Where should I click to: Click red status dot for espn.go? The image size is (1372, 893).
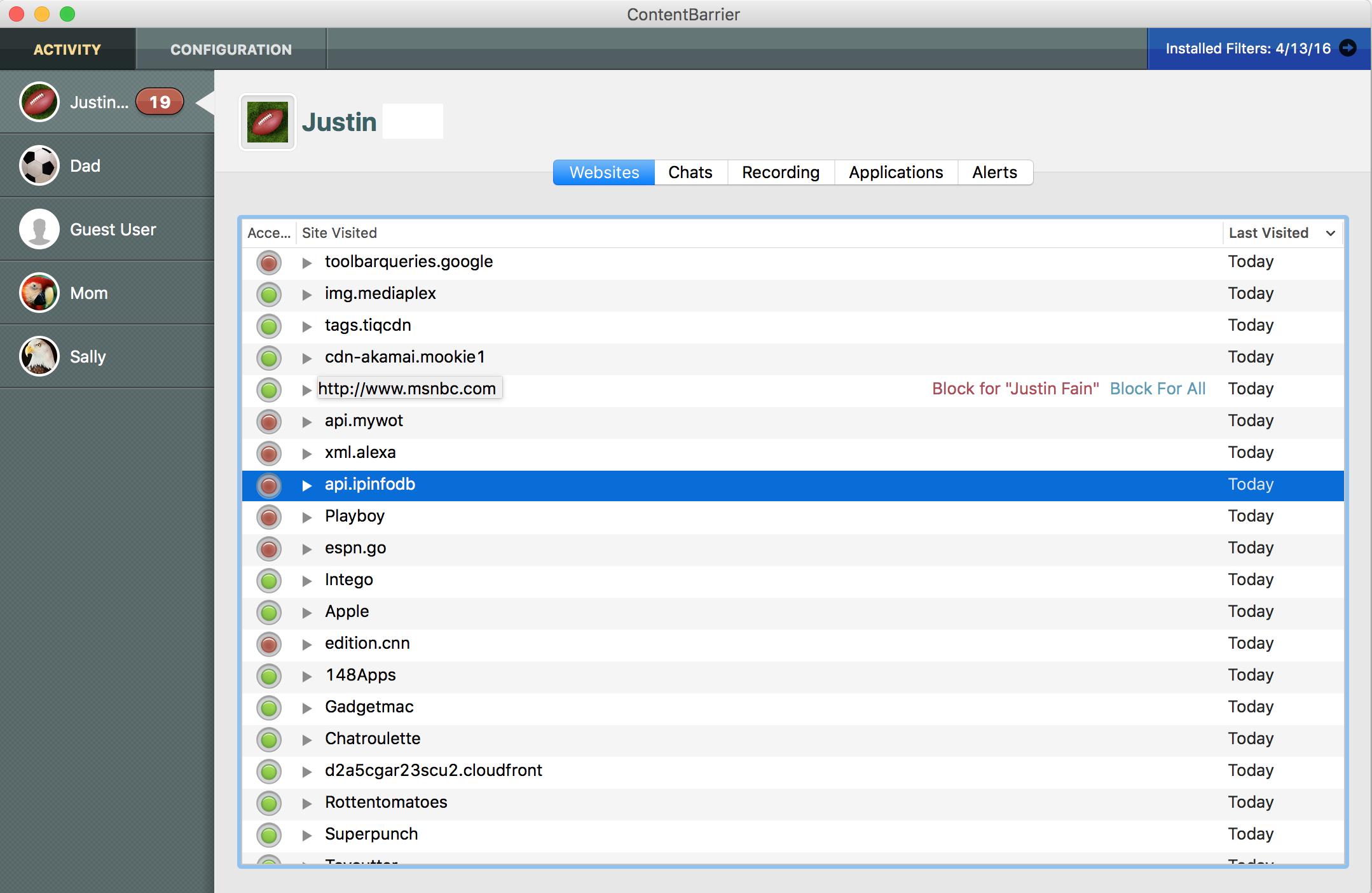(x=269, y=548)
